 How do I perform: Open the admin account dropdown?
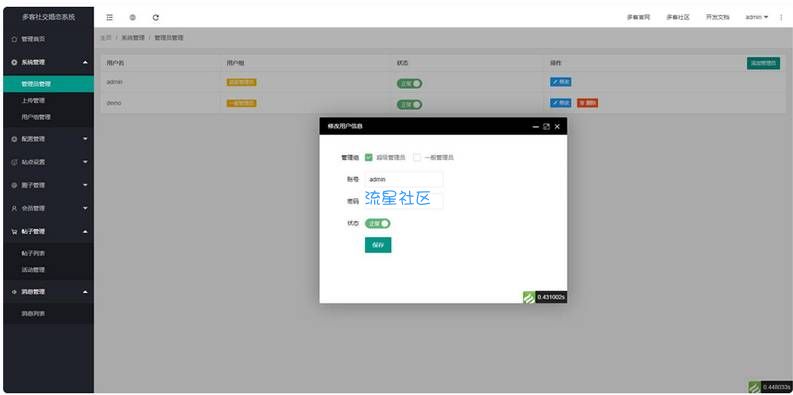coord(756,17)
